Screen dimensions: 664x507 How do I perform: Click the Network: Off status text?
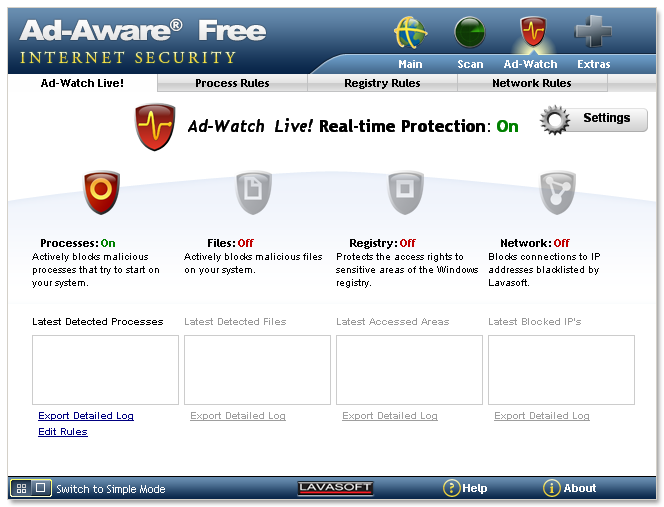[x=535, y=243]
